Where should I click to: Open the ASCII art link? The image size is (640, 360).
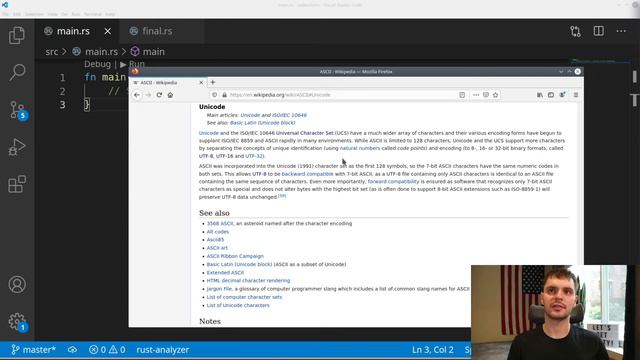tap(217, 248)
